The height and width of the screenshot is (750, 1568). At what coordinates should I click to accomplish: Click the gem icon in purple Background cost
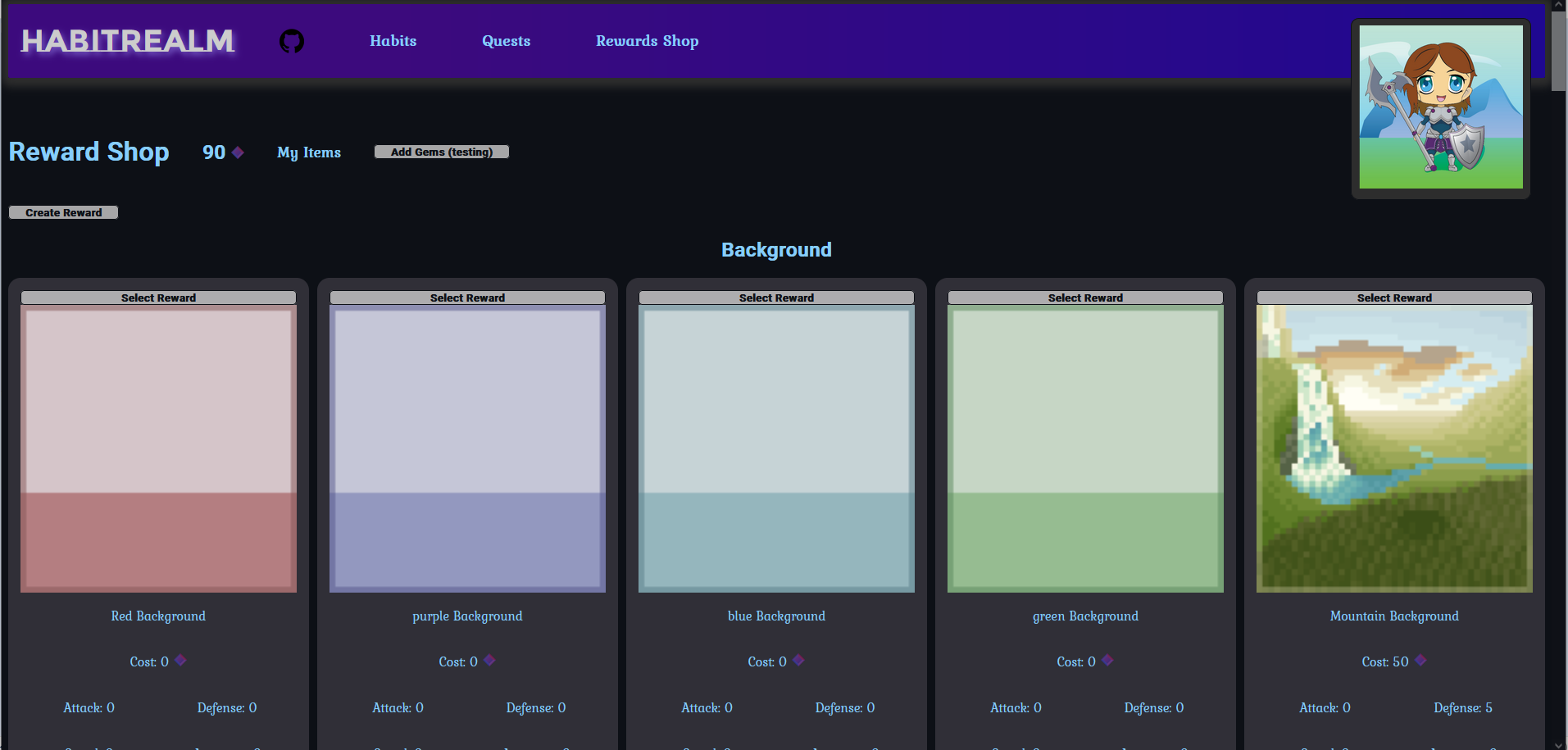[489, 660]
